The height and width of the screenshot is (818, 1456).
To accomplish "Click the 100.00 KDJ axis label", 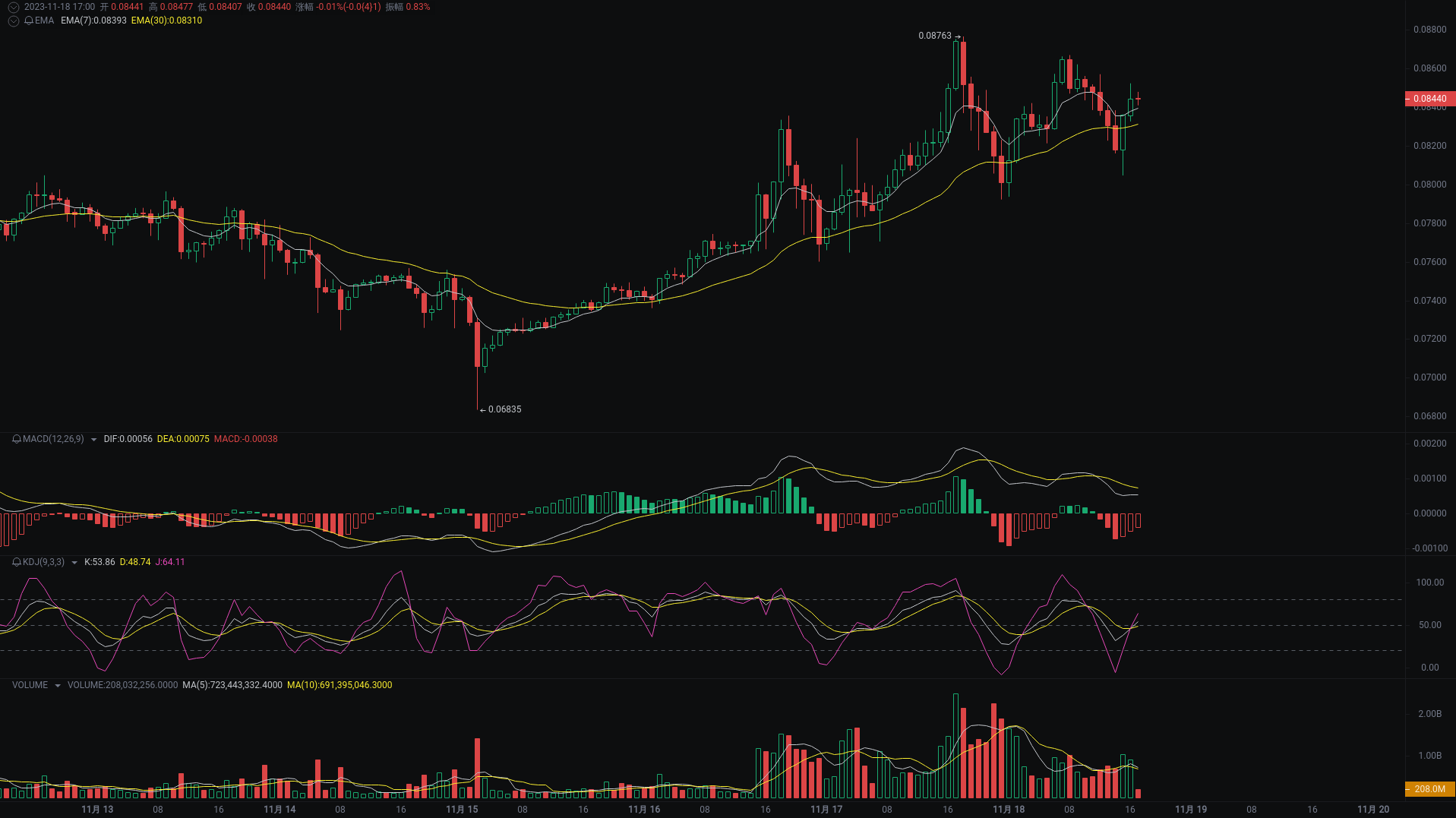I will click(1429, 583).
